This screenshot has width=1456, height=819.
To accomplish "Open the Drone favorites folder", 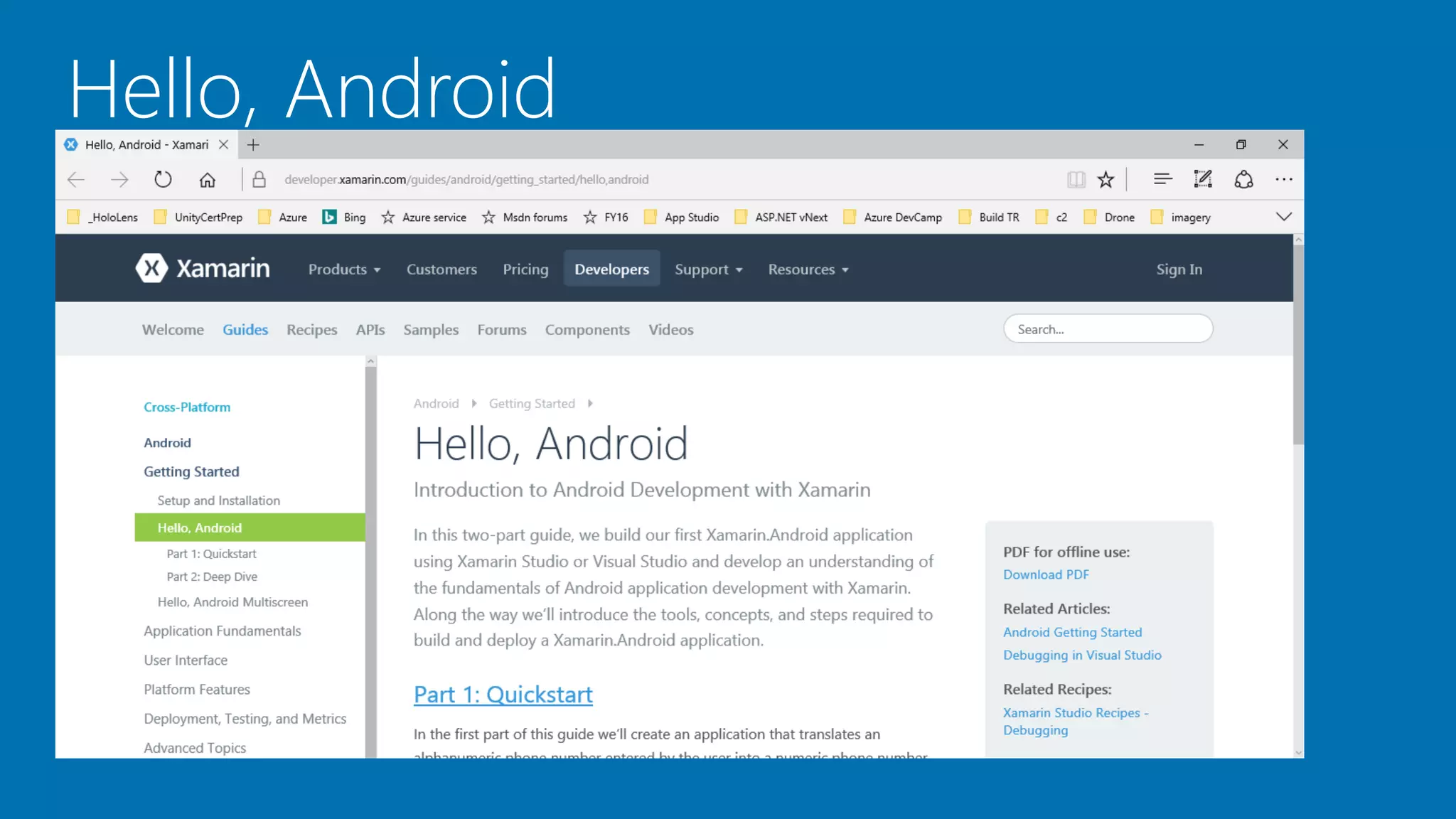I will [x=1109, y=218].
